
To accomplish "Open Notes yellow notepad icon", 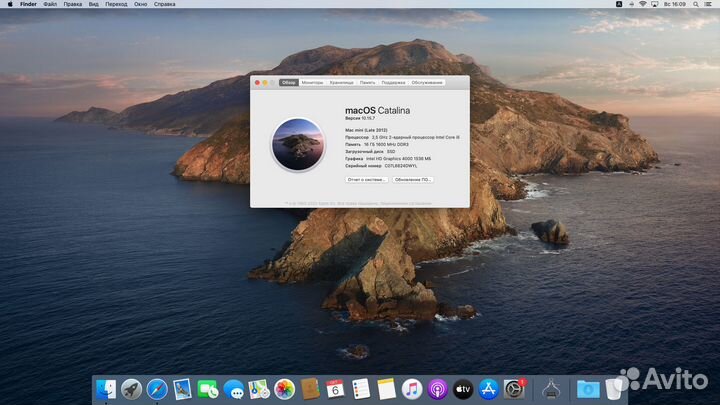I will (x=386, y=389).
